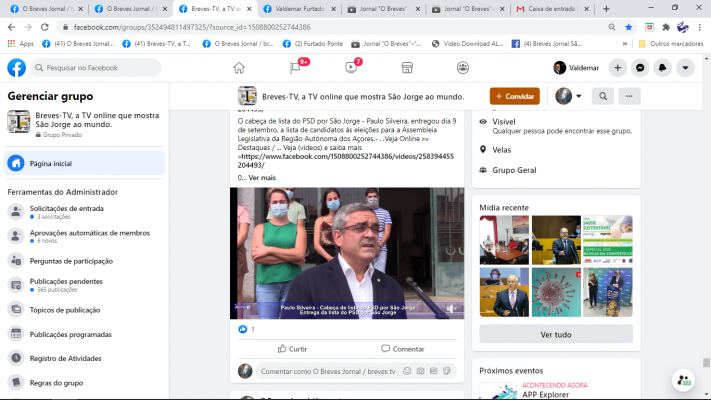
Task: Click the orange Convidar button
Action: tap(514, 97)
